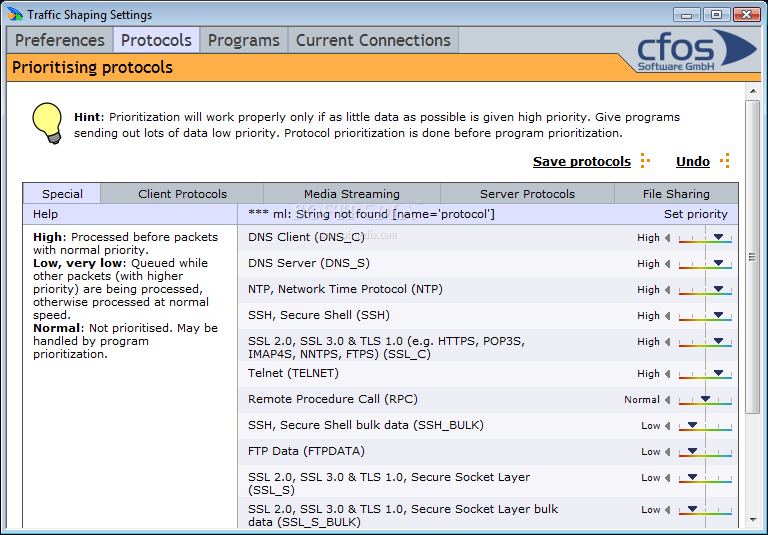The height and width of the screenshot is (535, 768).
Task: Click the High priority label for Telnet
Action: [x=648, y=374]
